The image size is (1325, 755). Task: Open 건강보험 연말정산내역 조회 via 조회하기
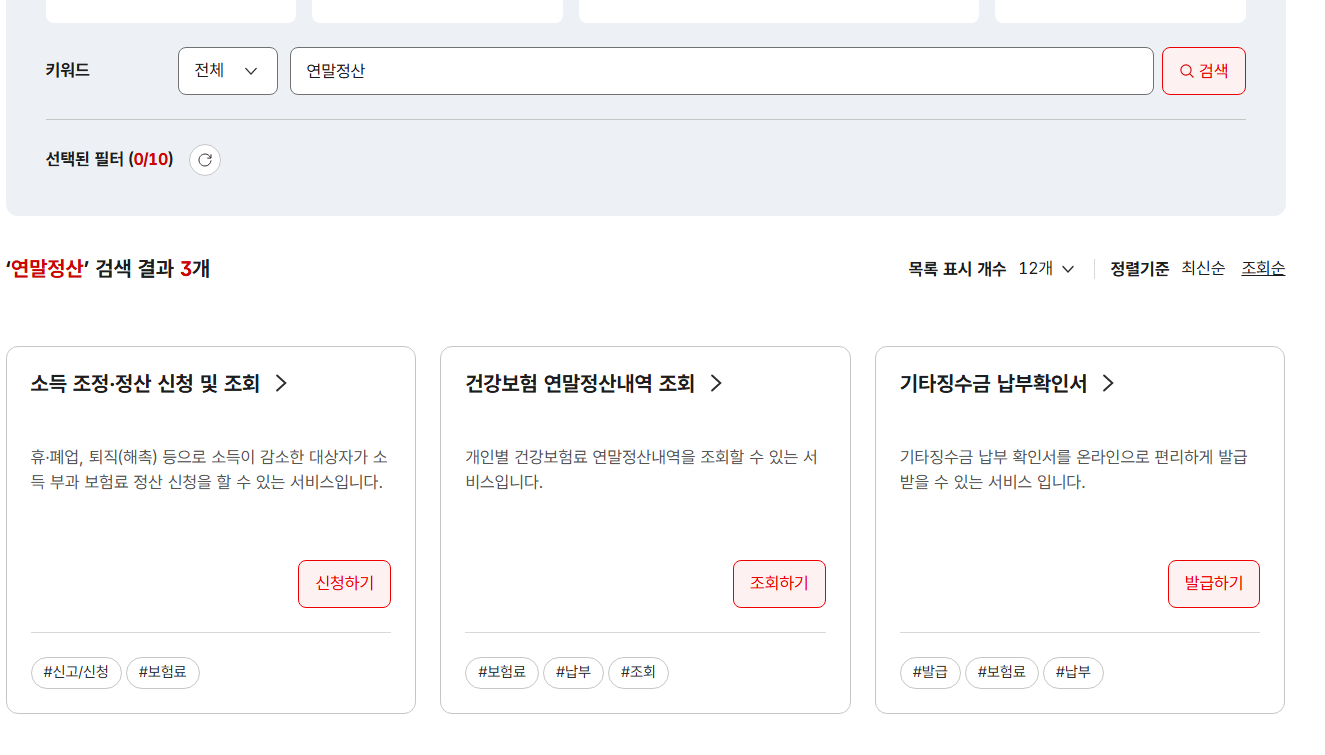click(779, 583)
